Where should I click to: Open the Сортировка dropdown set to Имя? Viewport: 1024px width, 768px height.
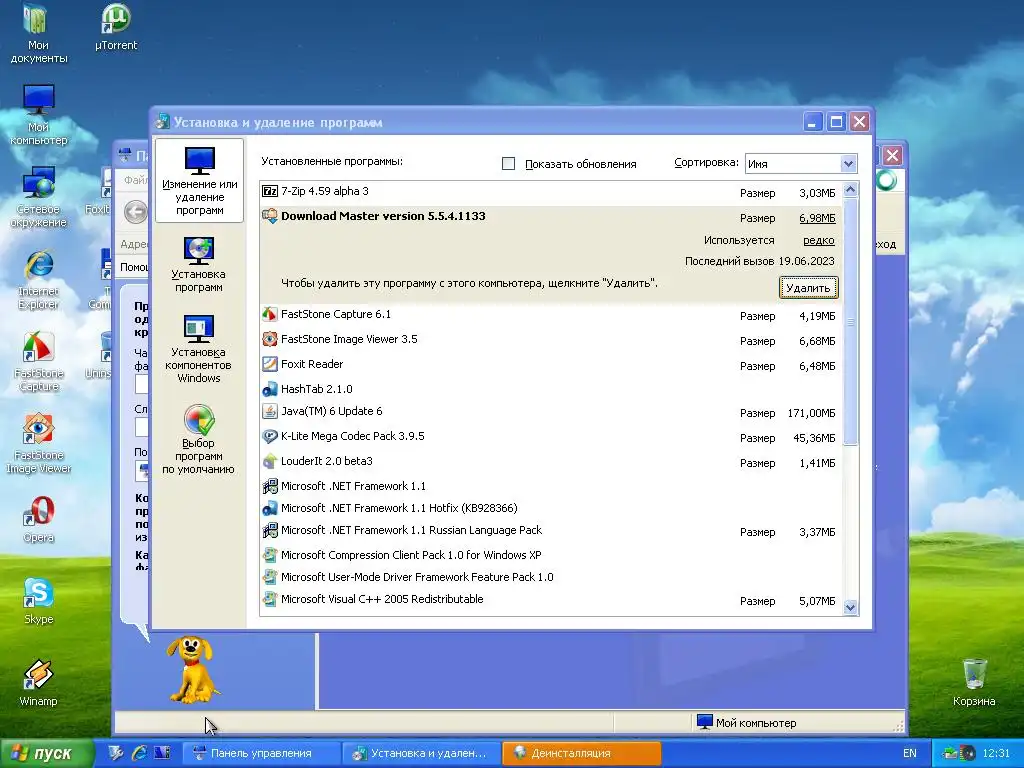pos(800,163)
